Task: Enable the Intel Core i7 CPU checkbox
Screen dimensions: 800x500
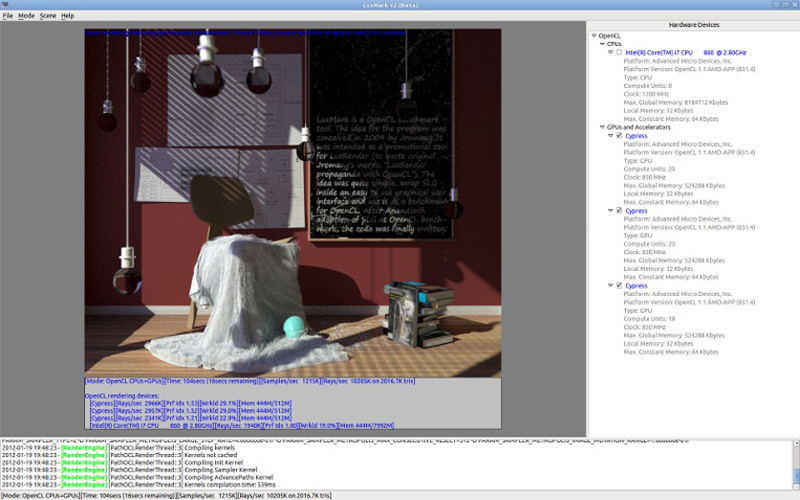Action: (619, 52)
